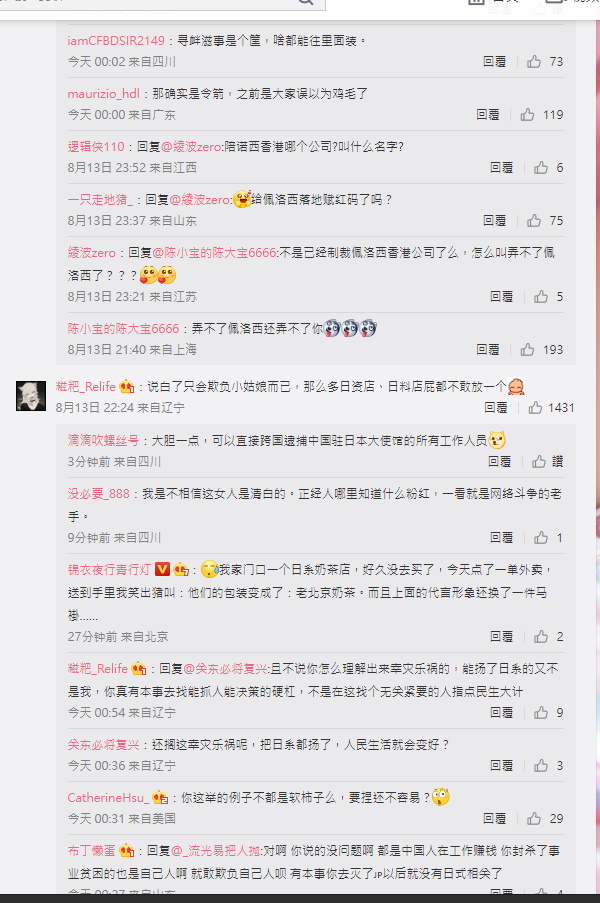
Task: Open avatar of 糍粑_Relife commenter
Action: 31,396
